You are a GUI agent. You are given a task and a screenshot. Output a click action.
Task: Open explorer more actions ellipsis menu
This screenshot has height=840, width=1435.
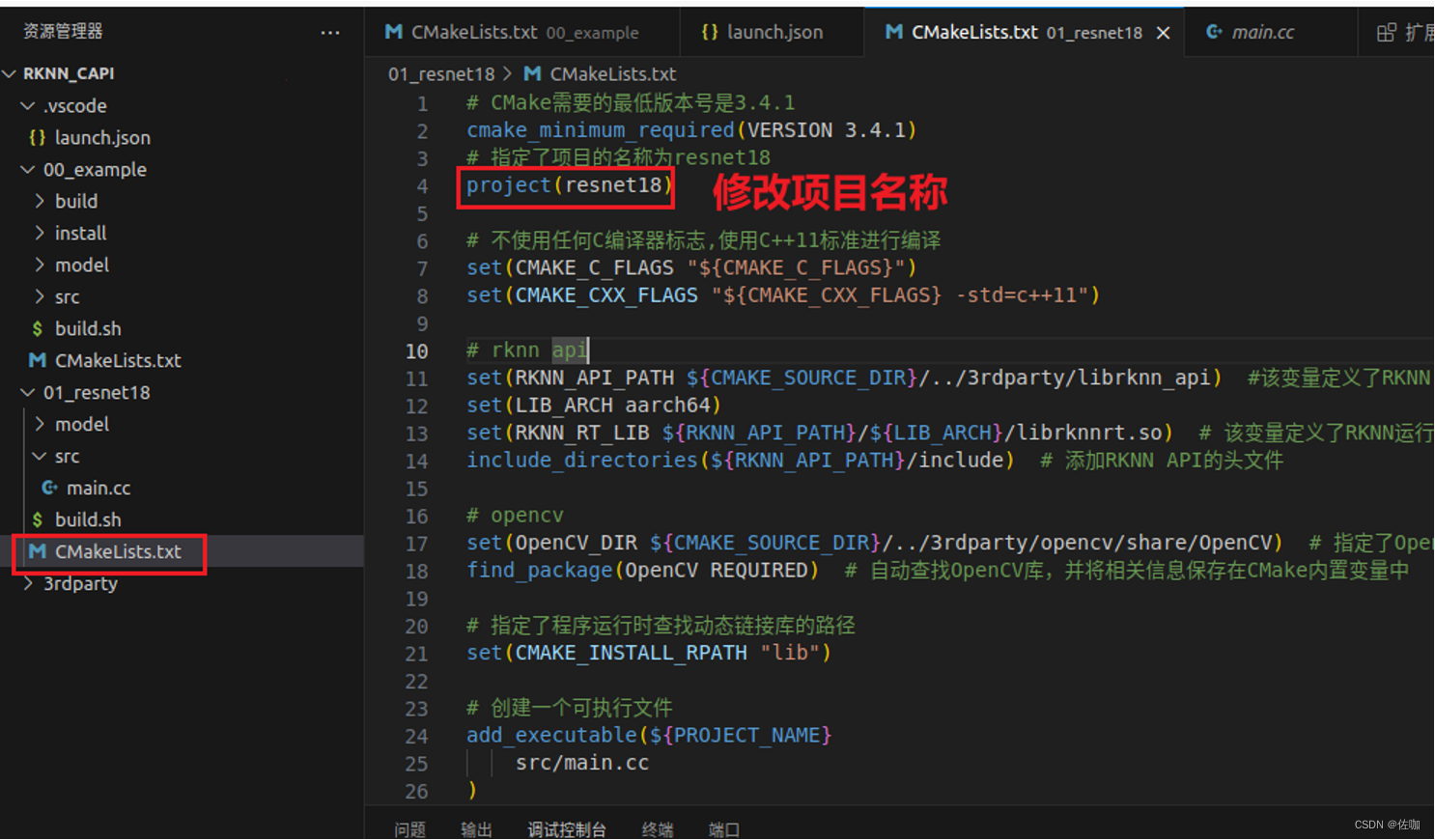click(x=330, y=32)
